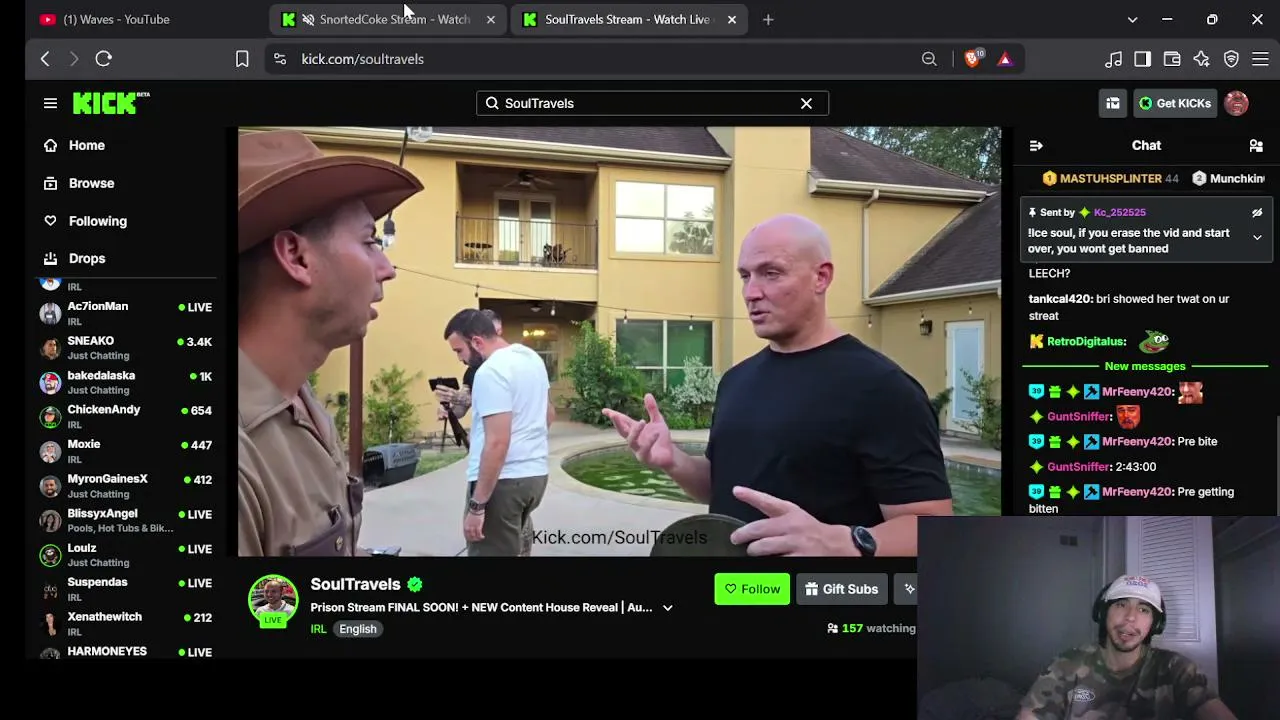Close the SoulTravels Stream tab
Image resolution: width=1280 pixels, height=720 pixels.
[x=731, y=19]
